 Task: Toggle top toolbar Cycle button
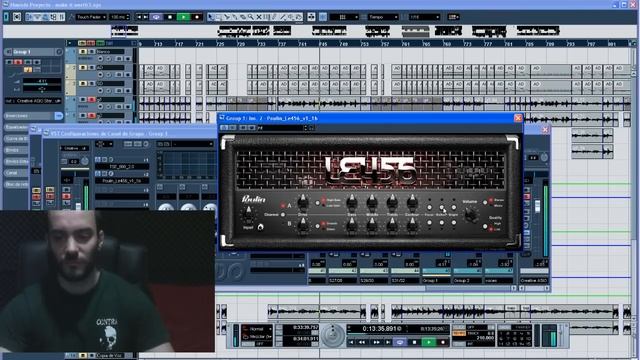pos(156,17)
